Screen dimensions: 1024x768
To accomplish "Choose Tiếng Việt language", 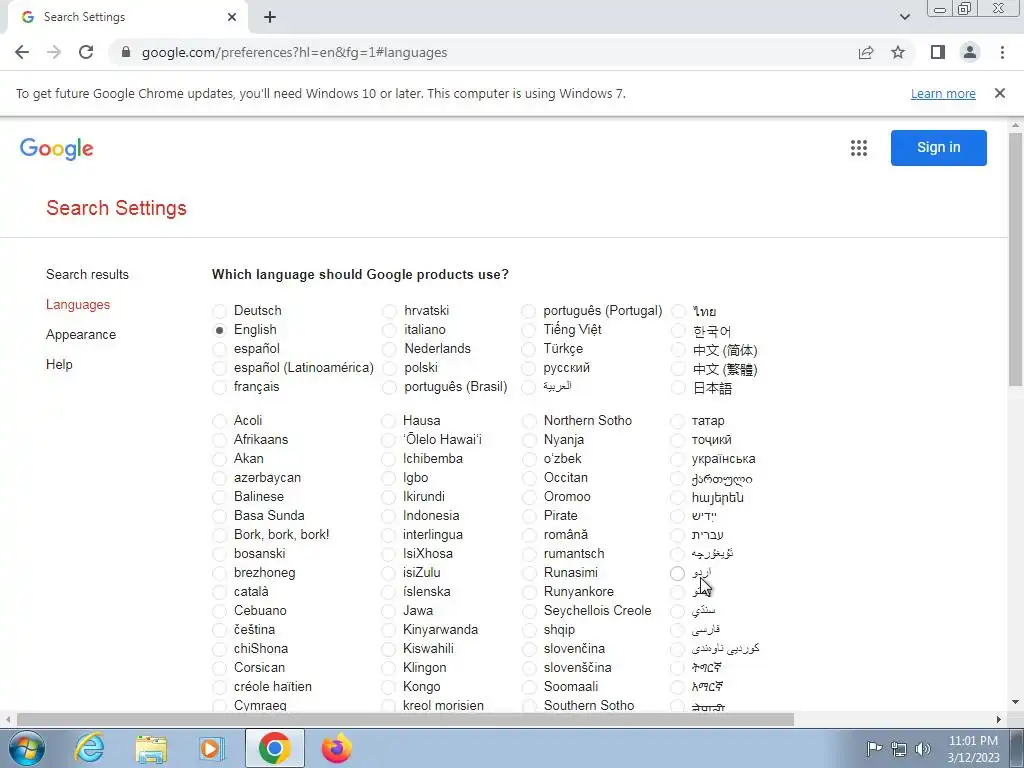I will point(529,330).
